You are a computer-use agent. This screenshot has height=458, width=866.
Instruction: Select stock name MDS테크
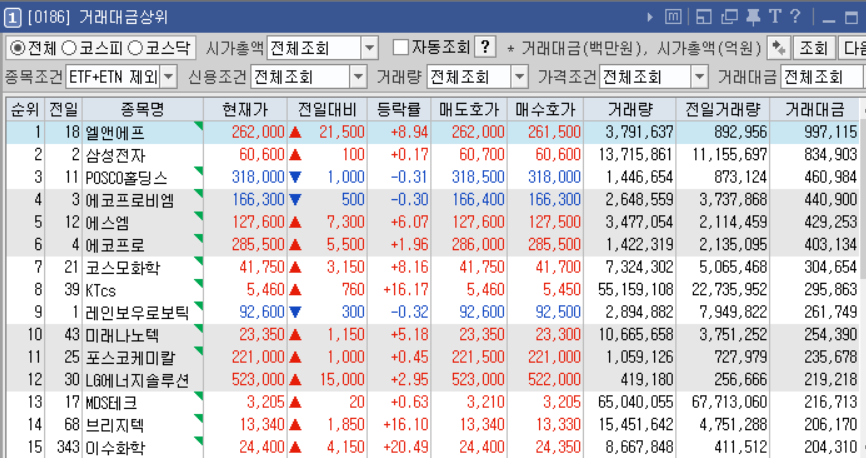click(111, 403)
